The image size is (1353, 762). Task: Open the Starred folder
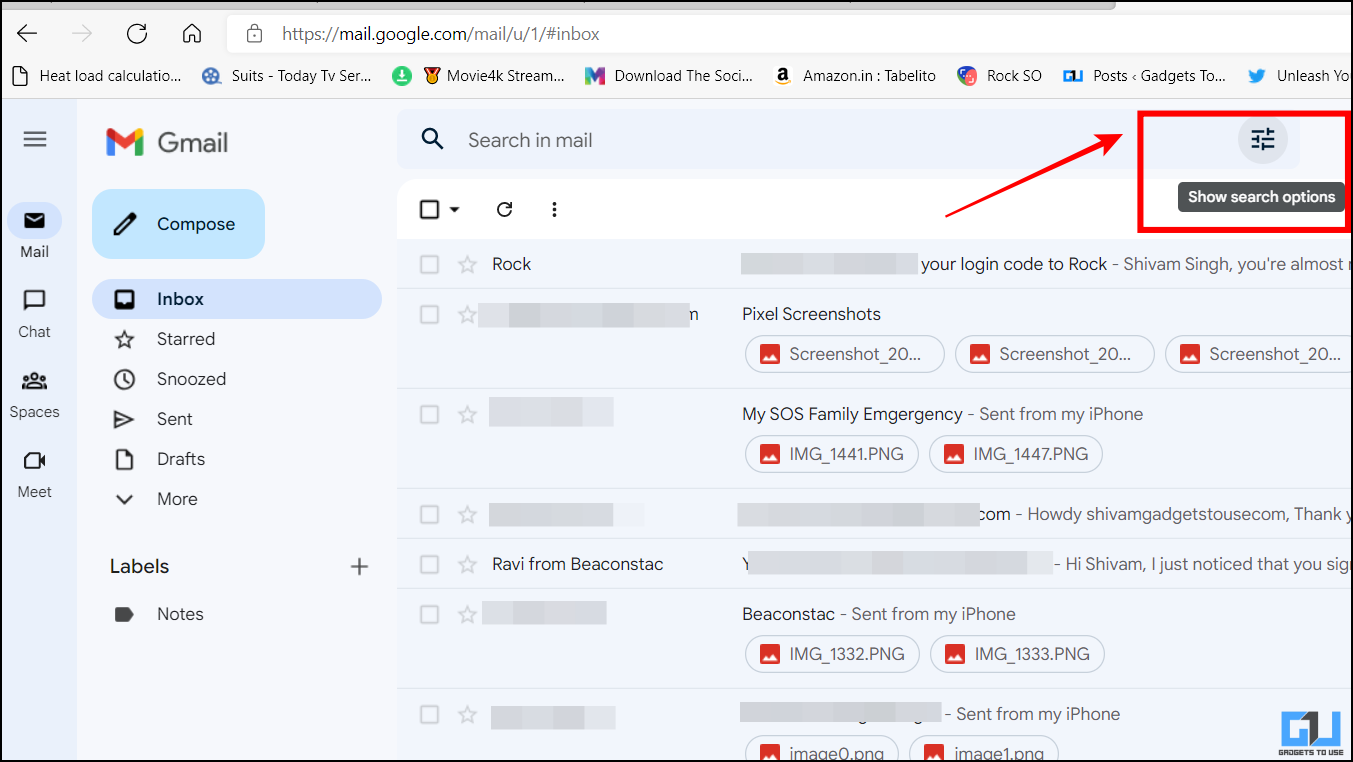(186, 339)
